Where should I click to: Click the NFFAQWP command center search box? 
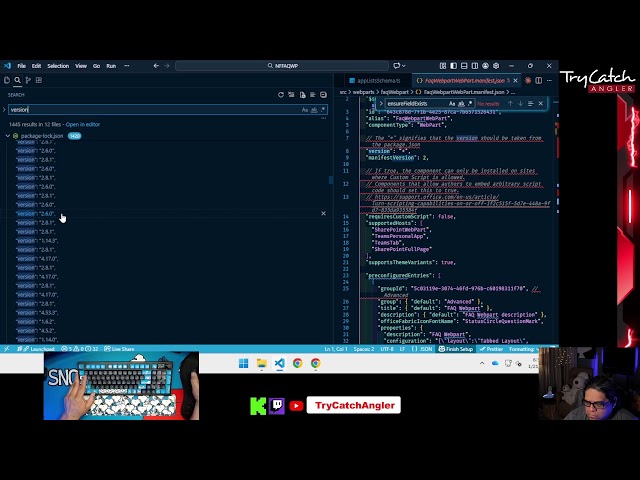pos(282,66)
